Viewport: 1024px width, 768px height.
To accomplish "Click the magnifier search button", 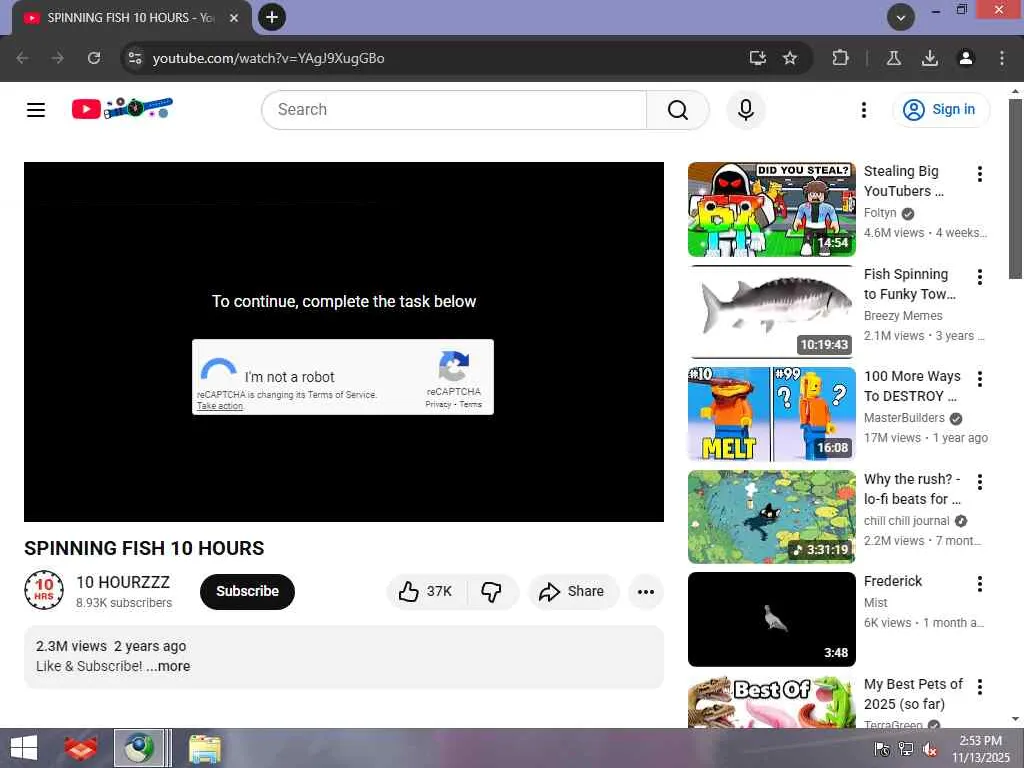I will (677, 110).
